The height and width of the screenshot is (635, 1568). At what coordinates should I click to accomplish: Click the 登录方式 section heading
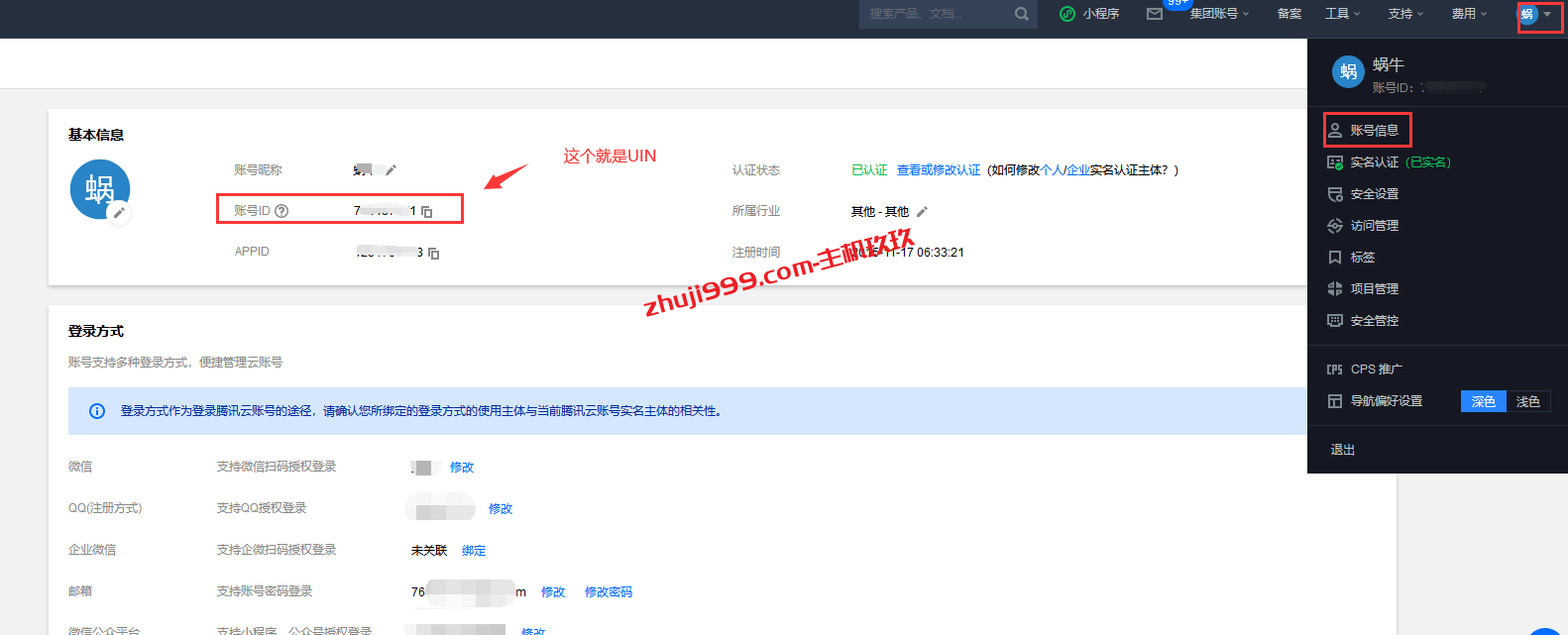pyautogui.click(x=96, y=331)
